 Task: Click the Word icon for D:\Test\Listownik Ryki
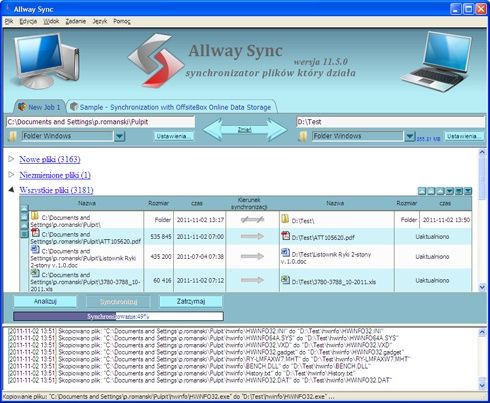285,252
